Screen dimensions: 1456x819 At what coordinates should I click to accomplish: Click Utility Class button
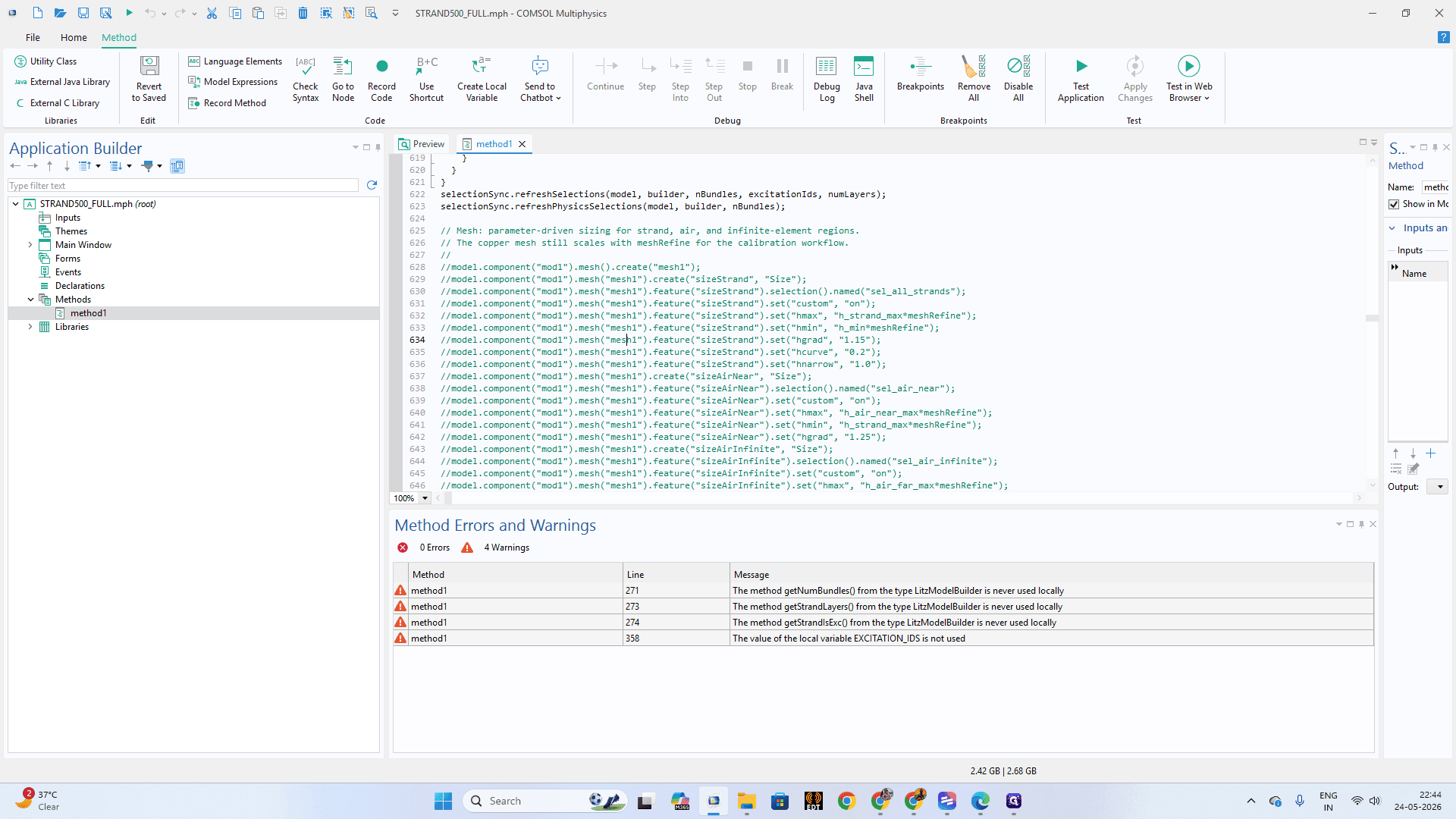[46, 61]
